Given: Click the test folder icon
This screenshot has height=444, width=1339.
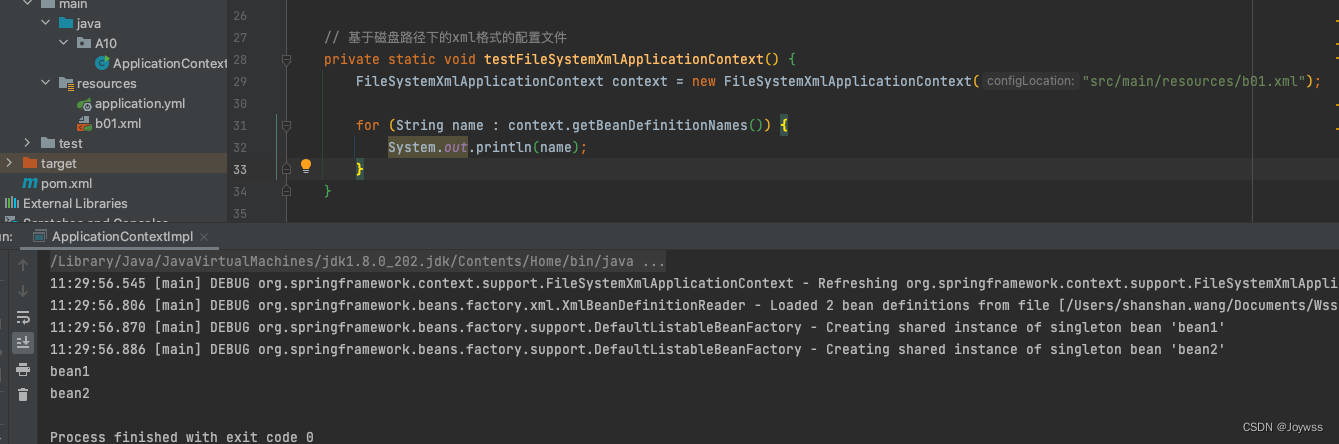Looking at the screenshot, I should click(48, 143).
